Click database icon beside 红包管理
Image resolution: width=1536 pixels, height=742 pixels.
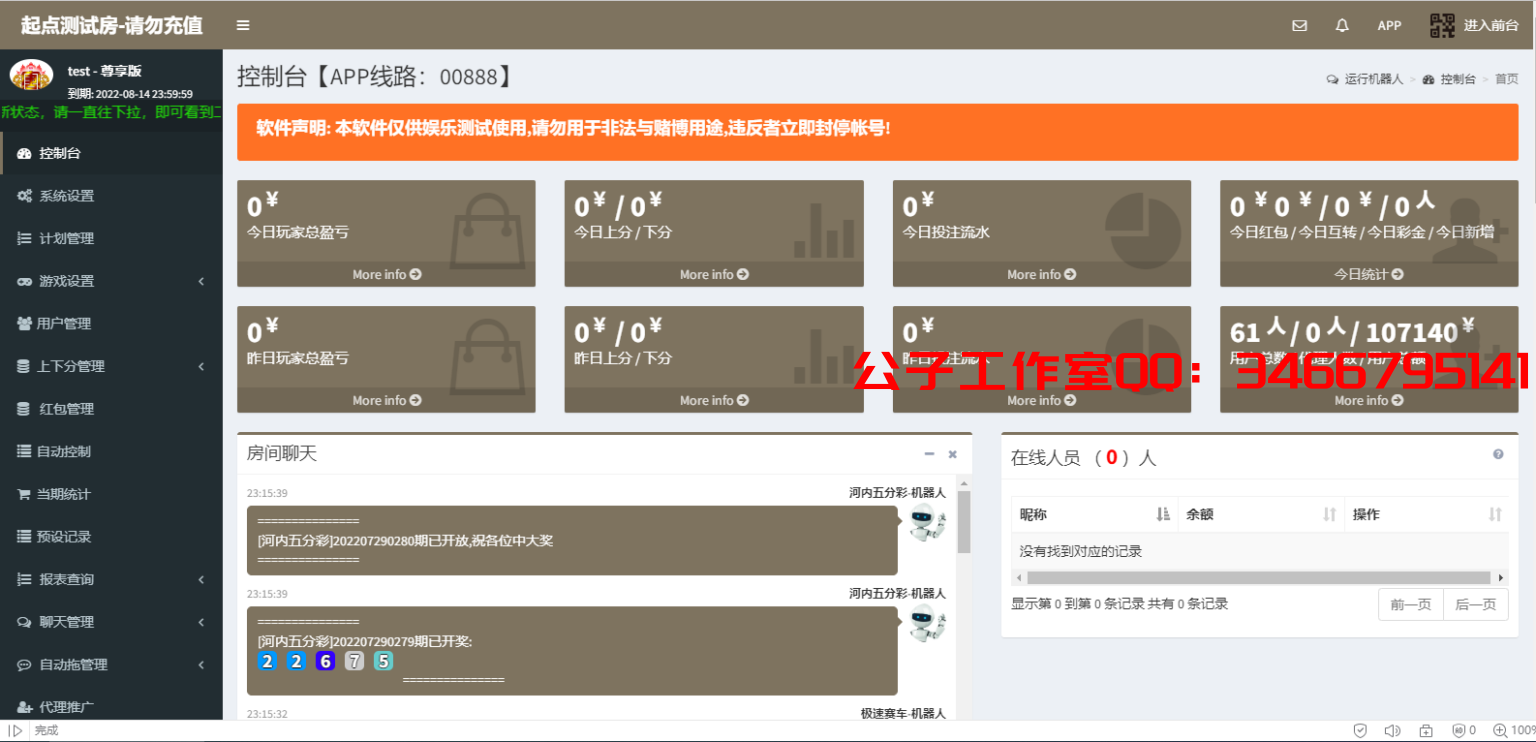pyautogui.click(x=24, y=408)
